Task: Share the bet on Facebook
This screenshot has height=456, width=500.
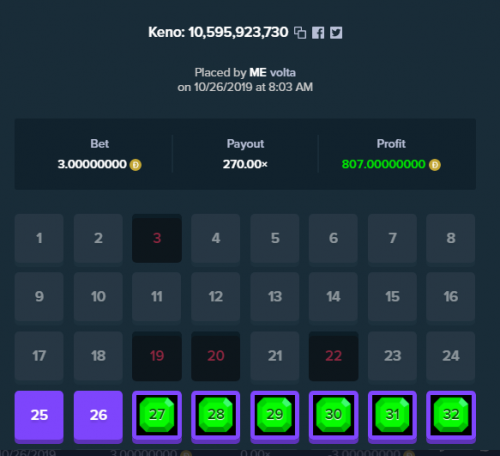Action: pos(318,33)
